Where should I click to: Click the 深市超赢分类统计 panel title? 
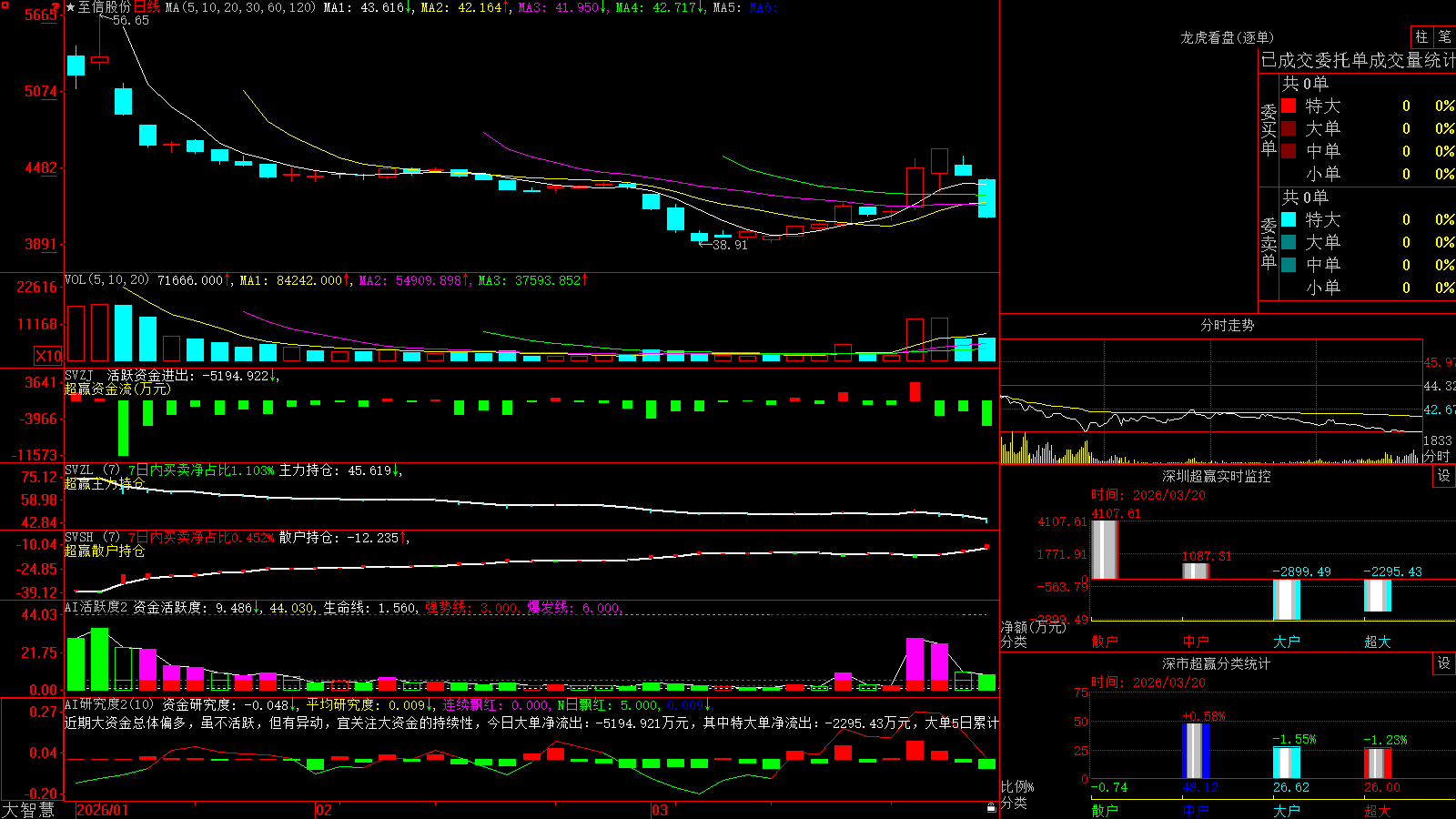(1217, 663)
